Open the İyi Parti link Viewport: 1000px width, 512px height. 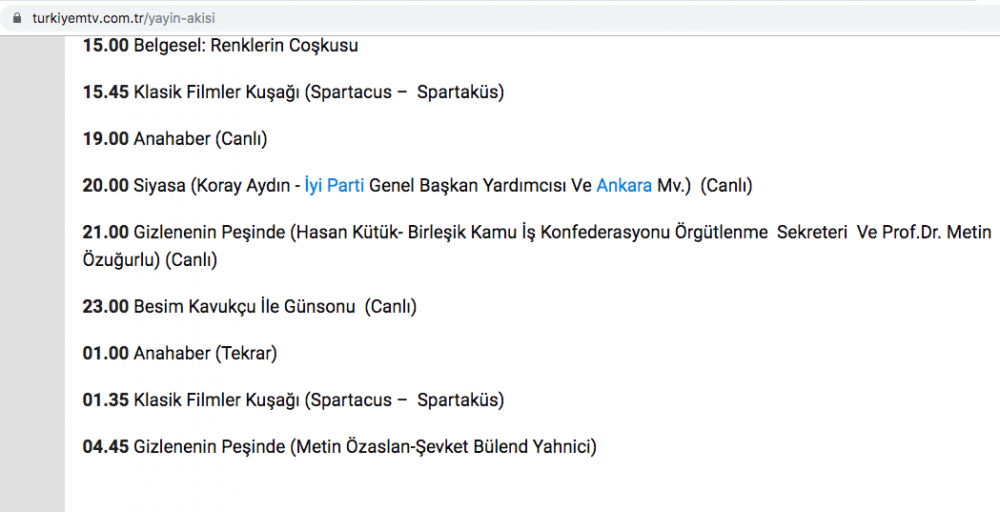coord(334,186)
